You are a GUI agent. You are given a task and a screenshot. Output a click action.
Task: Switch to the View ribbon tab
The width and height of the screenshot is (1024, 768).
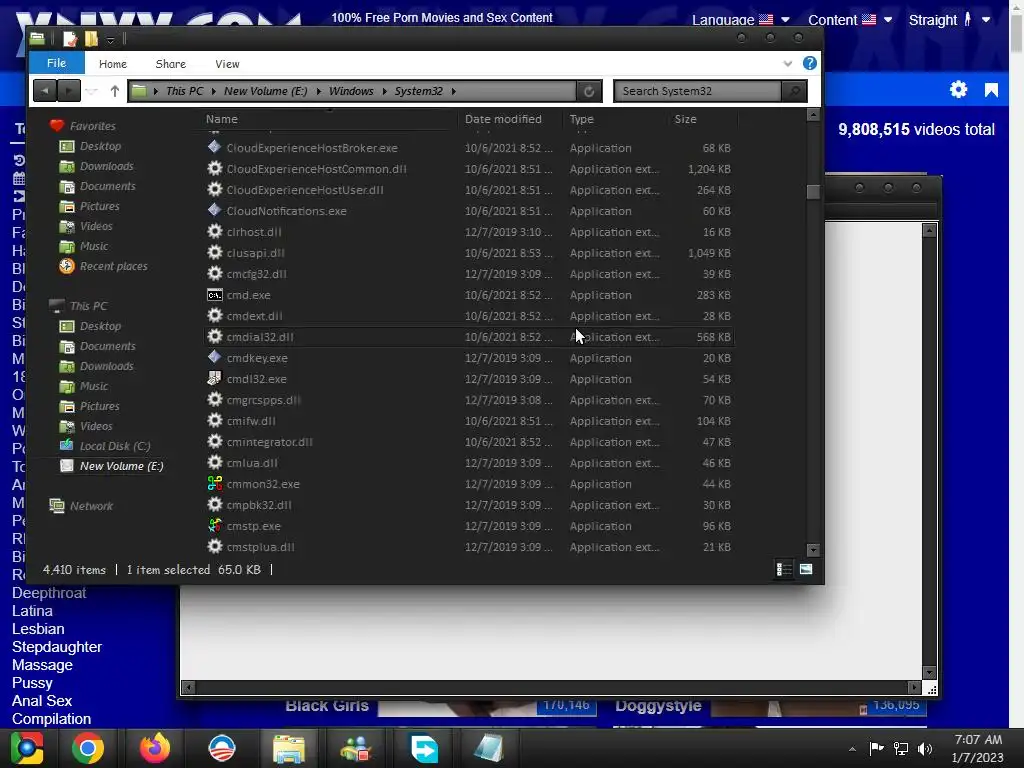point(227,64)
